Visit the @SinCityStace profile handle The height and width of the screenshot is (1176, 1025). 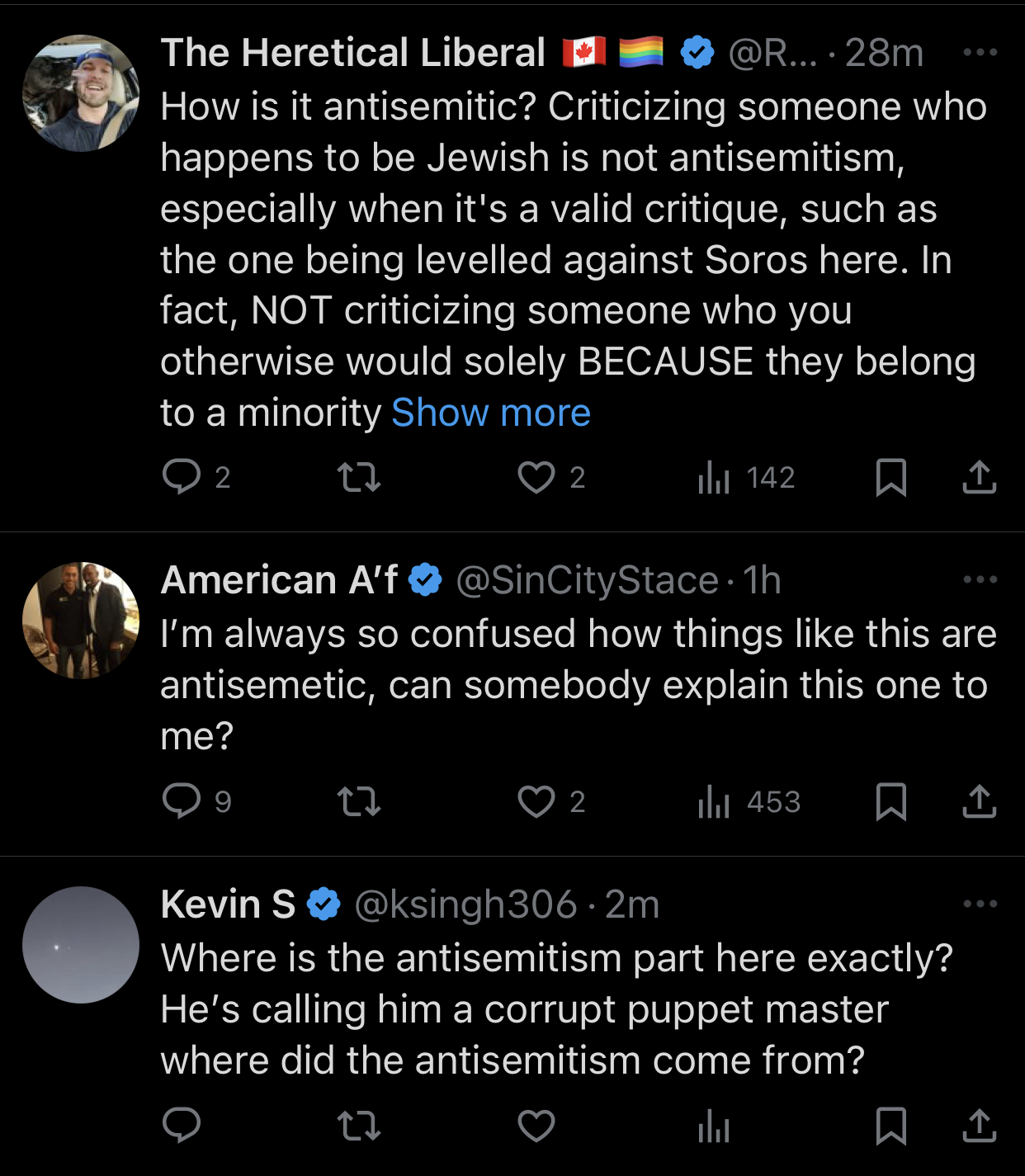coord(587,580)
